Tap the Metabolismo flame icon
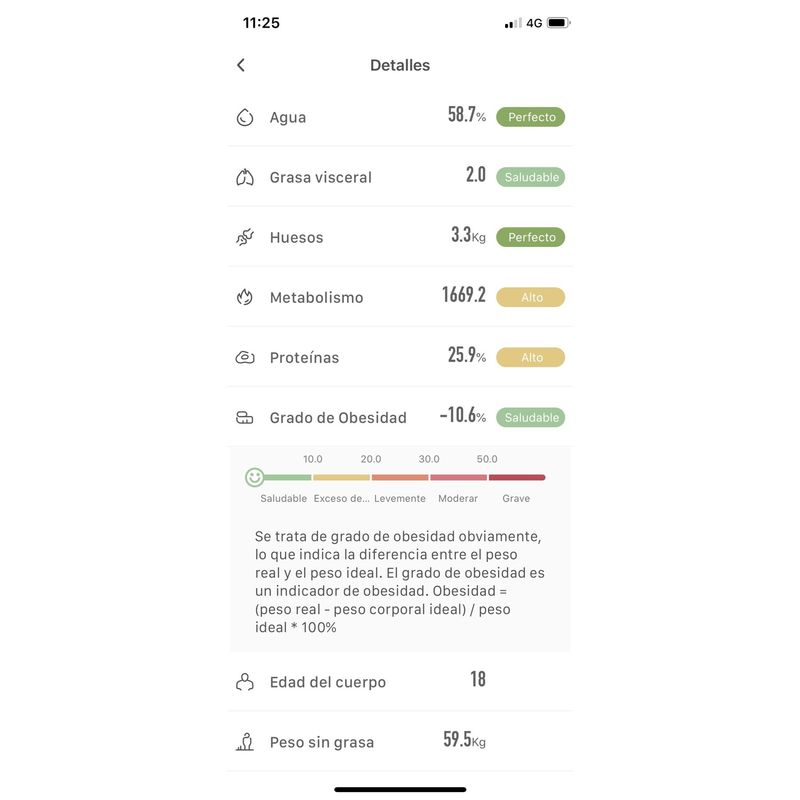 click(245, 297)
